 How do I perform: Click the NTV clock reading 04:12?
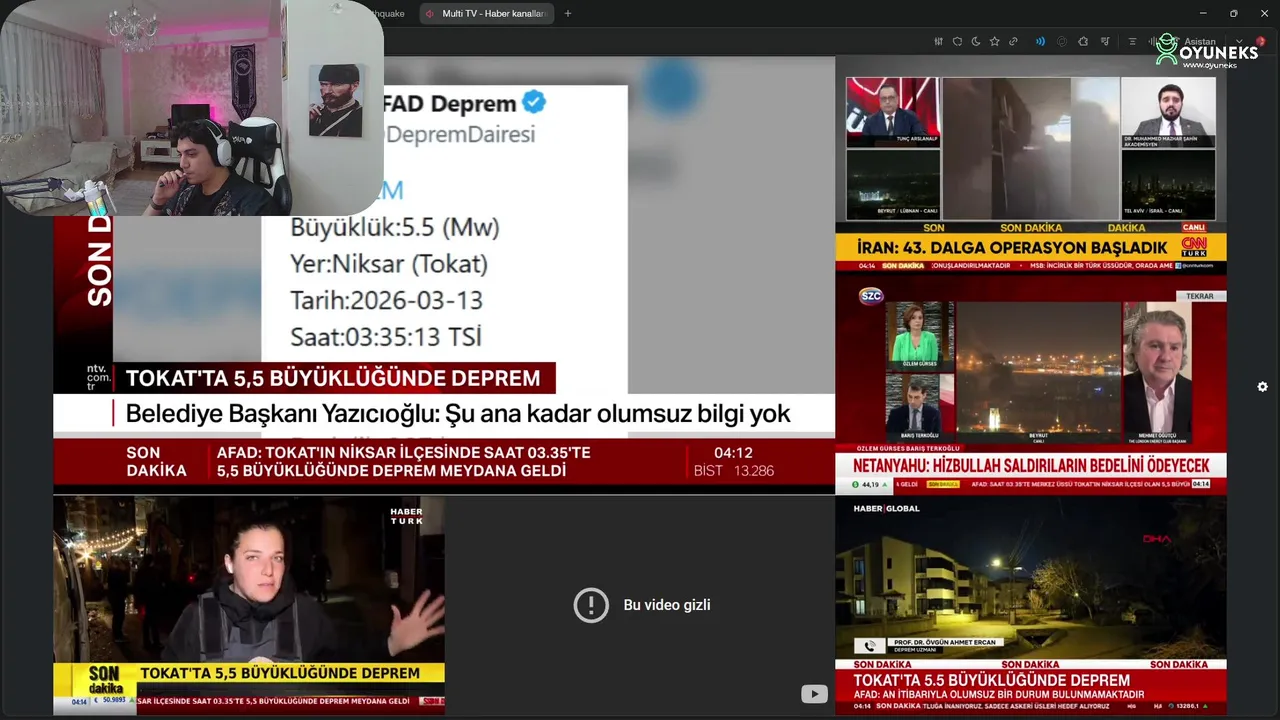(733, 453)
